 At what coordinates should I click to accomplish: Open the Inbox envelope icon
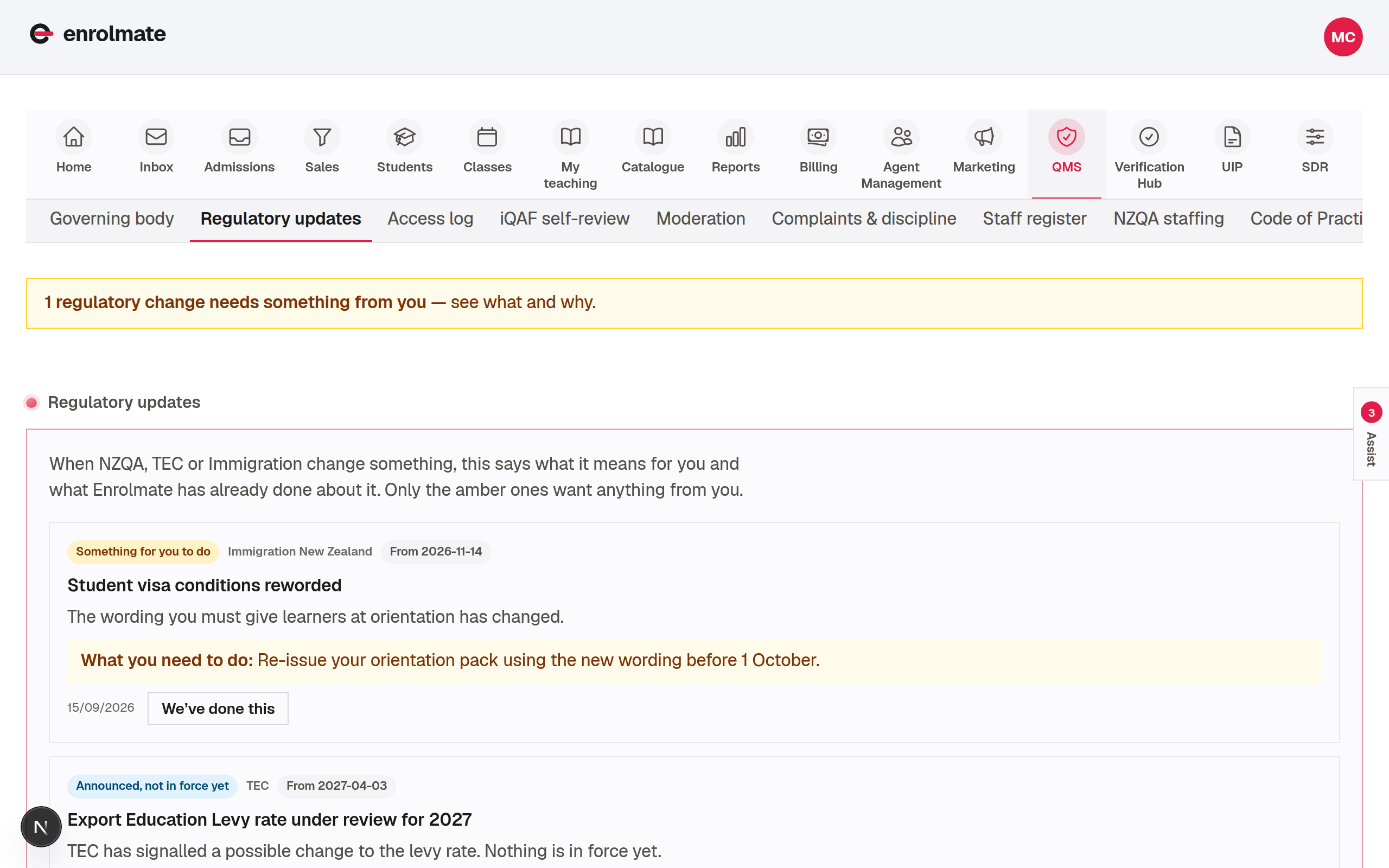[x=156, y=137]
